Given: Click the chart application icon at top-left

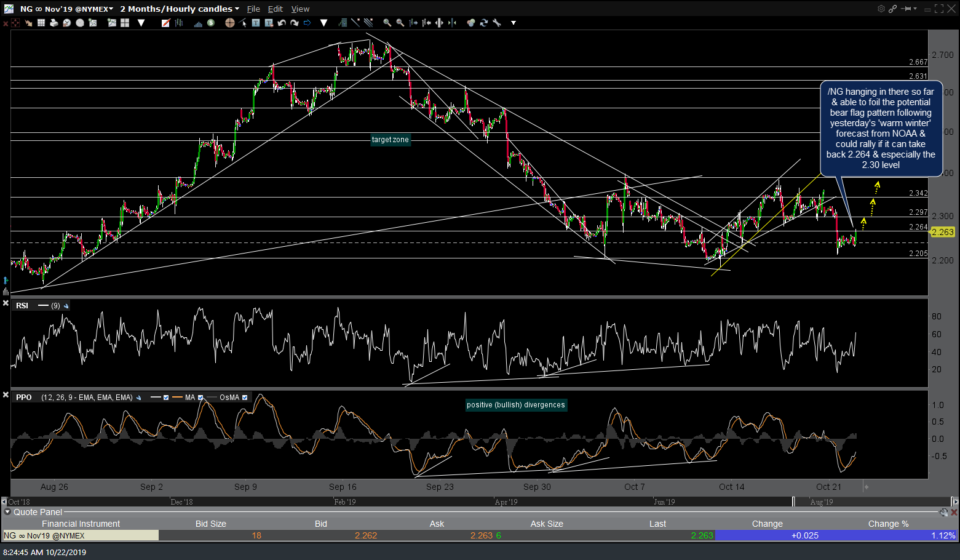Looking at the screenshot, I should coord(9,8).
